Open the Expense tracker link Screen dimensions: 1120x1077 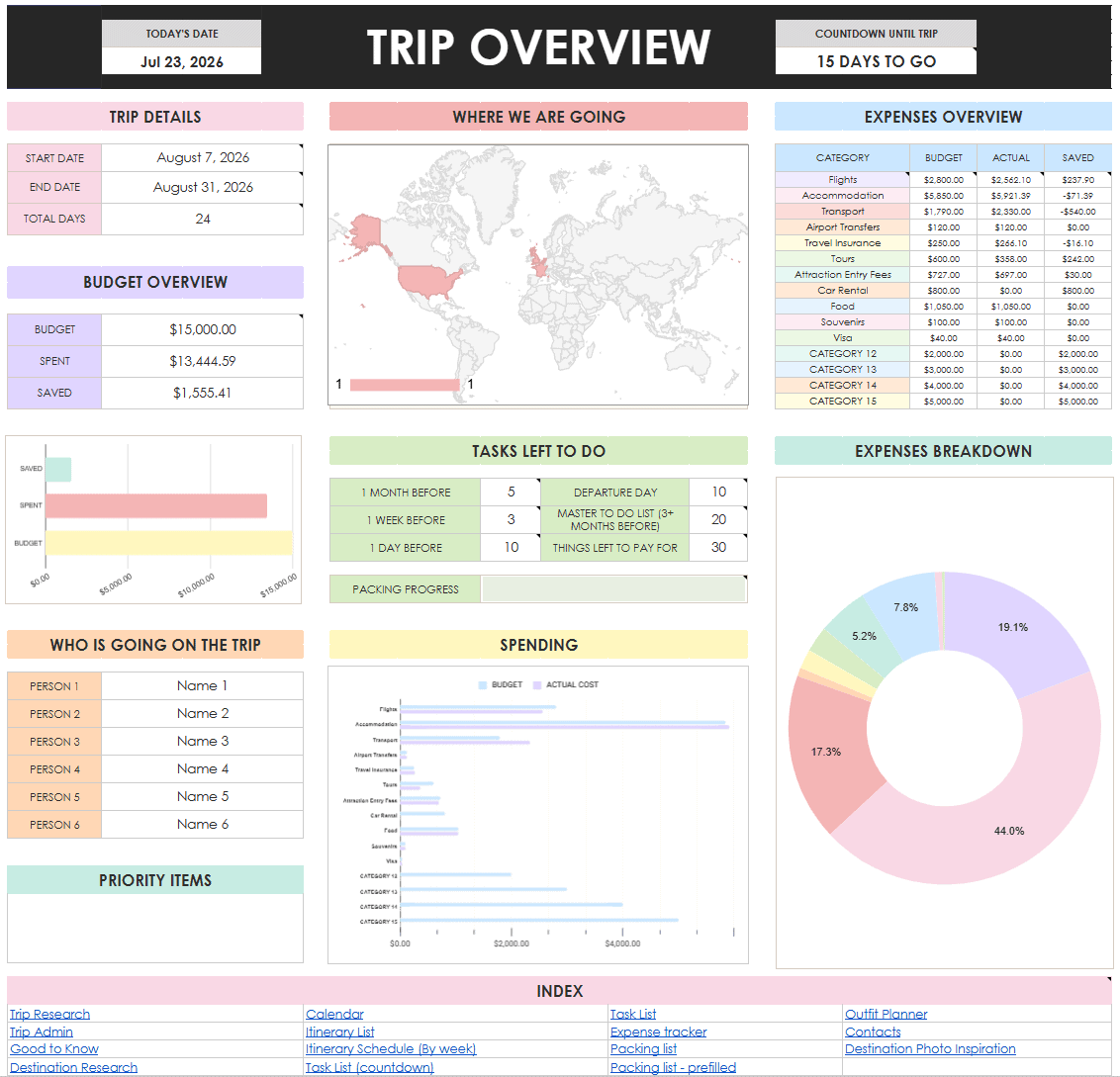(x=658, y=1032)
